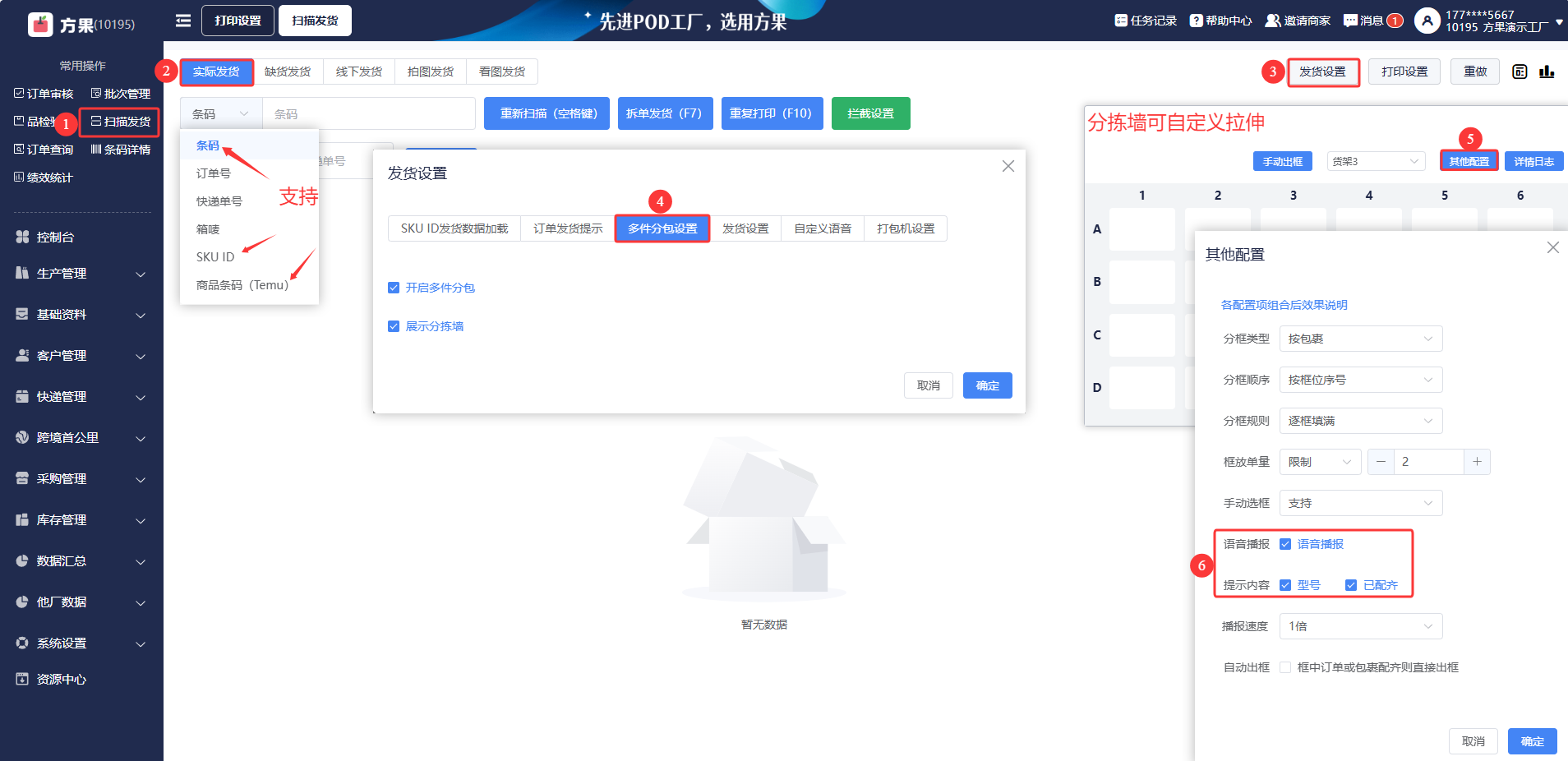Open the bar chart statistics icon
Image resolution: width=1568 pixels, height=761 pixels.
1547,71
